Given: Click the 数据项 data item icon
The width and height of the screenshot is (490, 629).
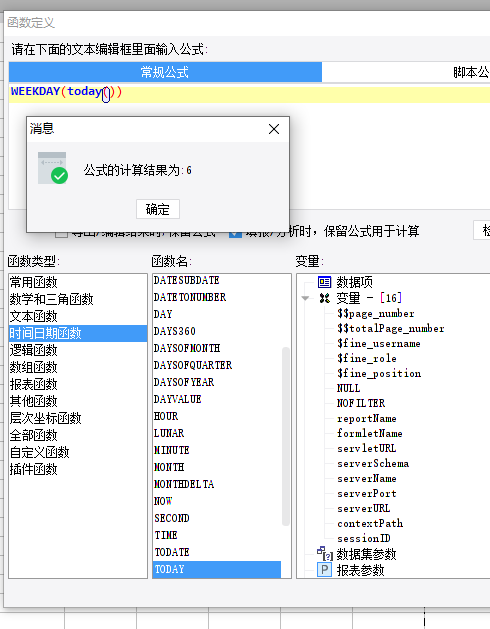Looking at the screenshot, I should pyautogui.click(x=324, y=282).
